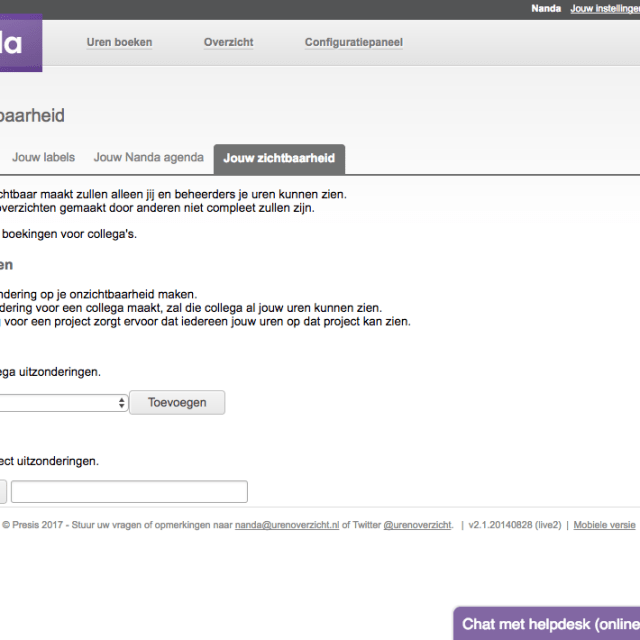Image resolution: width=640 pixels, height=640 pixels.
Task: Click the Presis 2017 copyright text
Action: pos(33,525)
